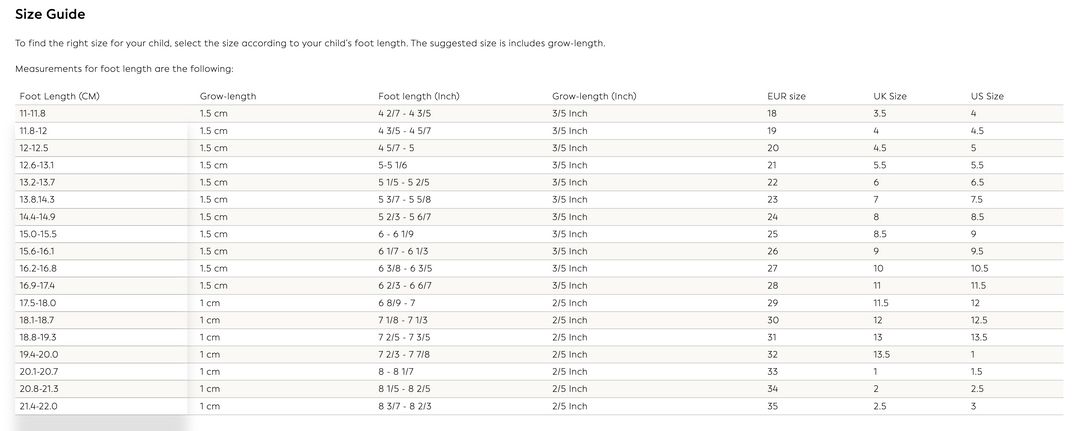The height and width of the screenshot is (431, 1080).
Task: Select the EUR size 25 cell
Action: tap(773, 234)
